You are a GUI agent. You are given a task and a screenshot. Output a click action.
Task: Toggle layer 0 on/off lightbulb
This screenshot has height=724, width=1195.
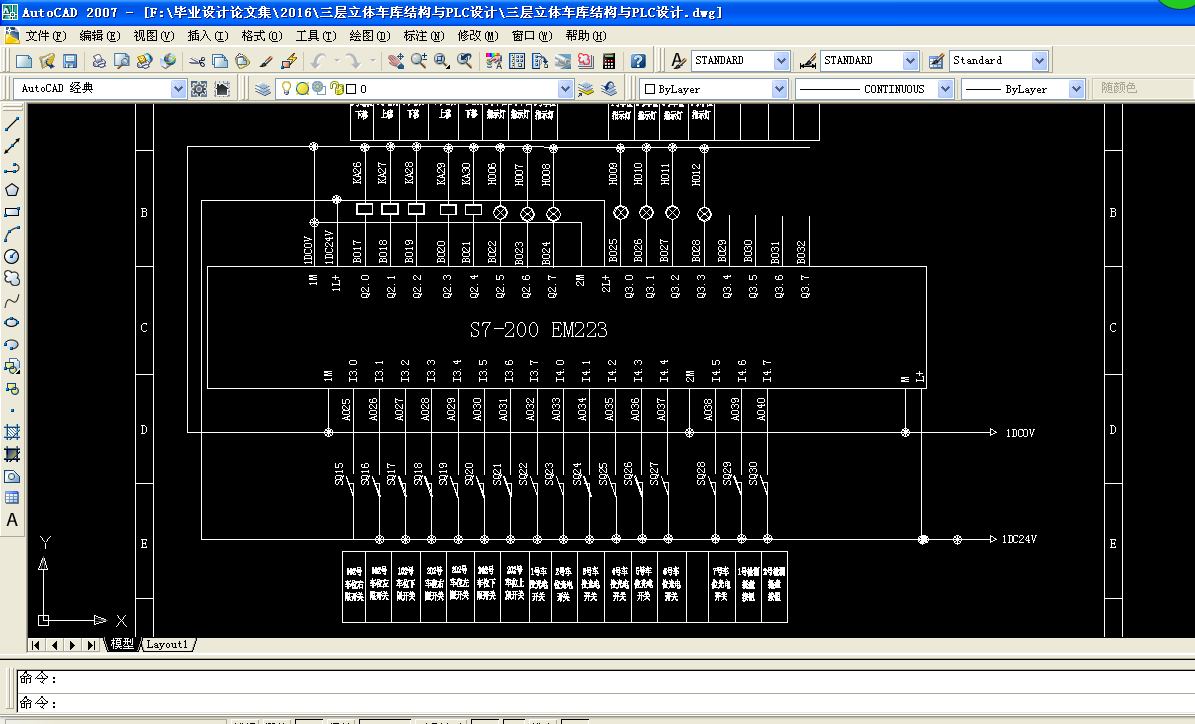point(287,88)
